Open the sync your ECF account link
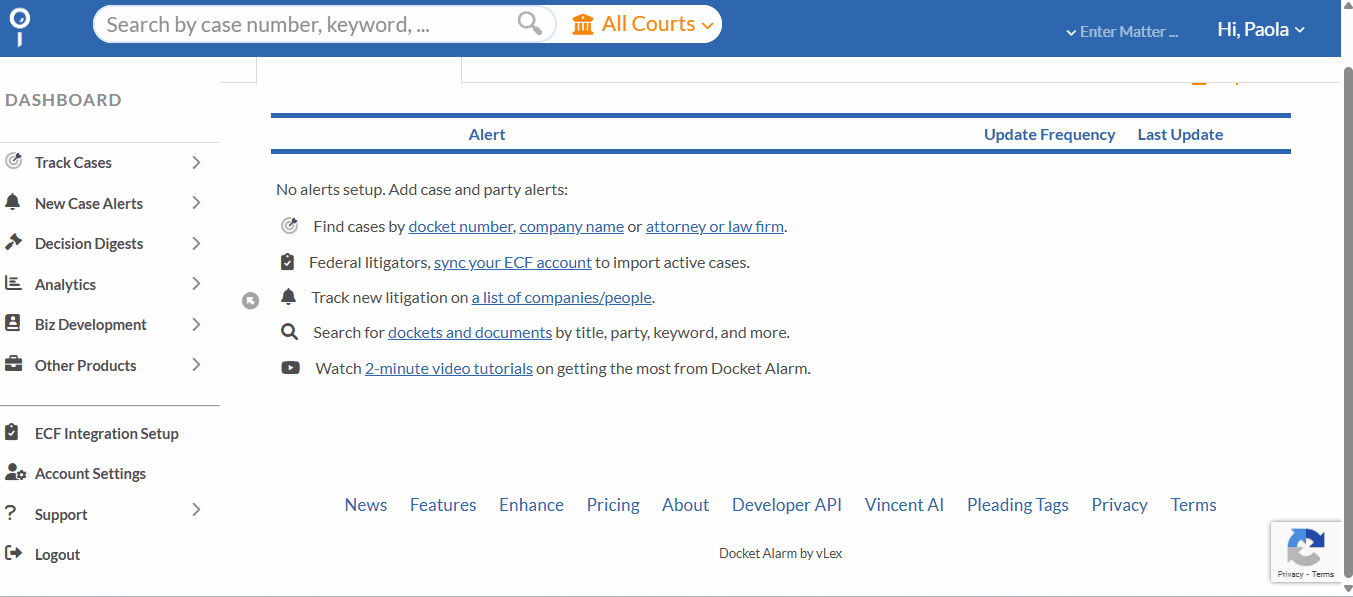 click(x=512, y=263)
